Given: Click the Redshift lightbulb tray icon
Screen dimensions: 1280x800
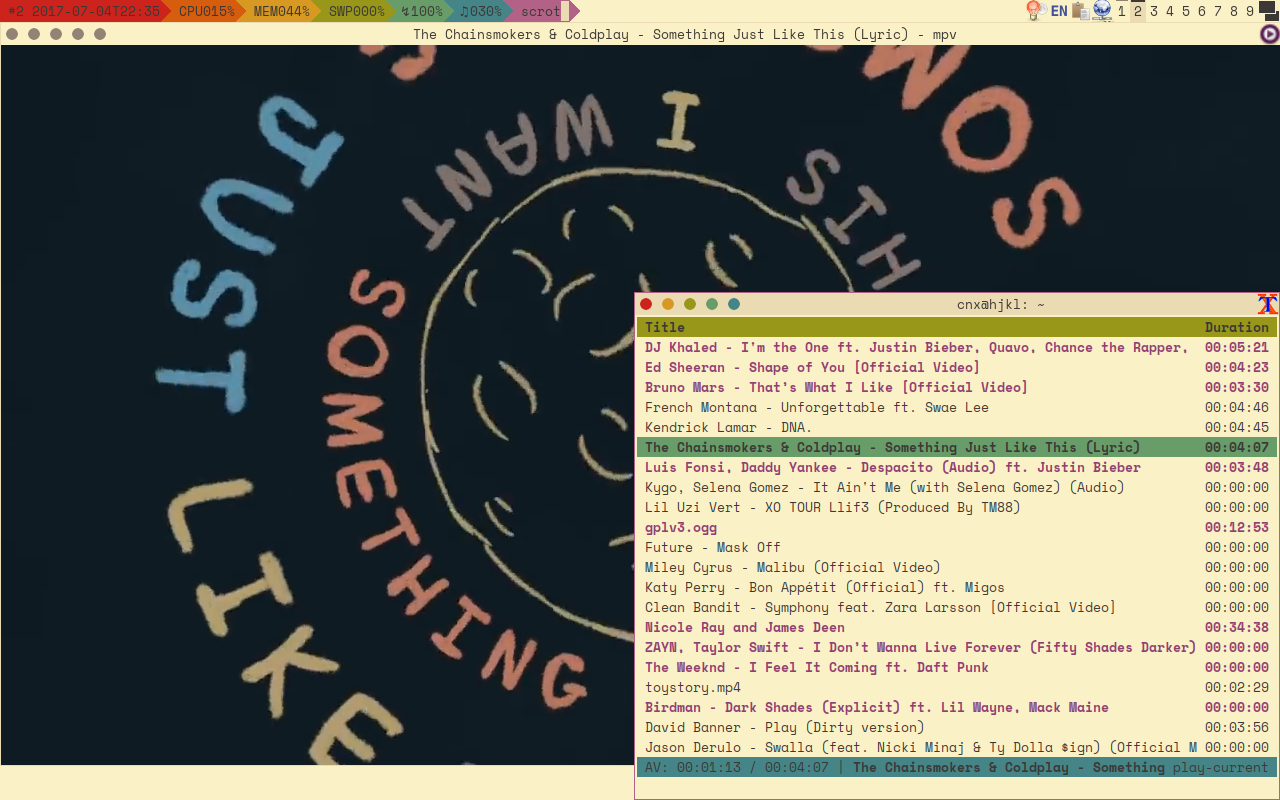Looking at the screenshot, I should click(1035, 11).
